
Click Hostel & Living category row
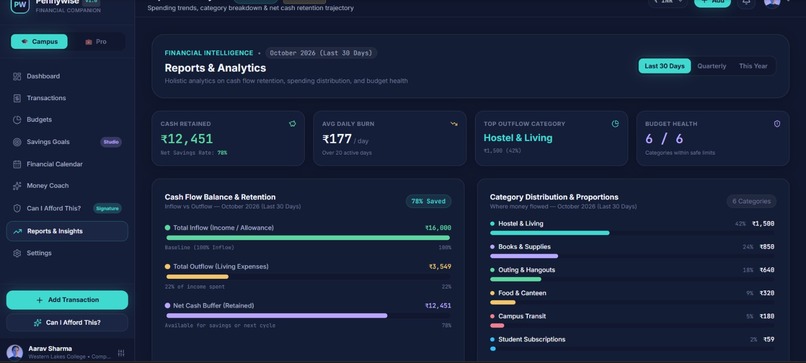click(x=632, y=228)
